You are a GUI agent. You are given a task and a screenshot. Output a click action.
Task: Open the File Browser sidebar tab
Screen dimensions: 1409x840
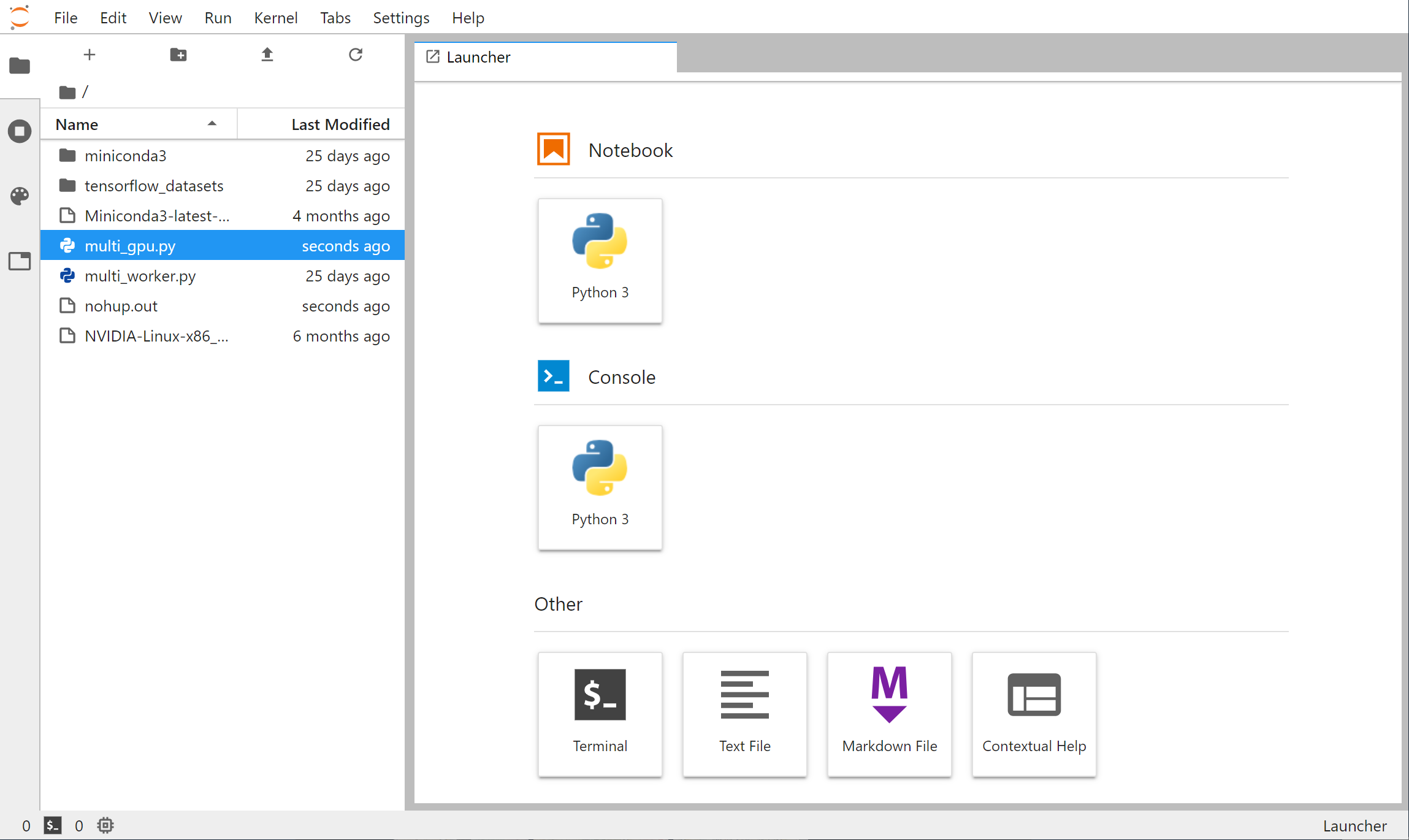pyautogui.click(x=20, y=66)
